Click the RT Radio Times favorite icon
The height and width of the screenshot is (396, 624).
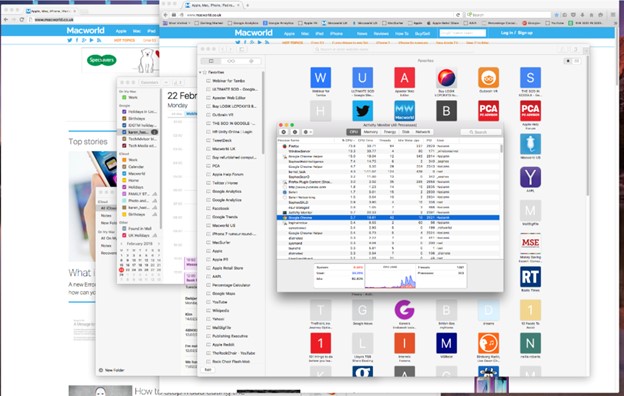pyautogui.click(x=530, y=277)
